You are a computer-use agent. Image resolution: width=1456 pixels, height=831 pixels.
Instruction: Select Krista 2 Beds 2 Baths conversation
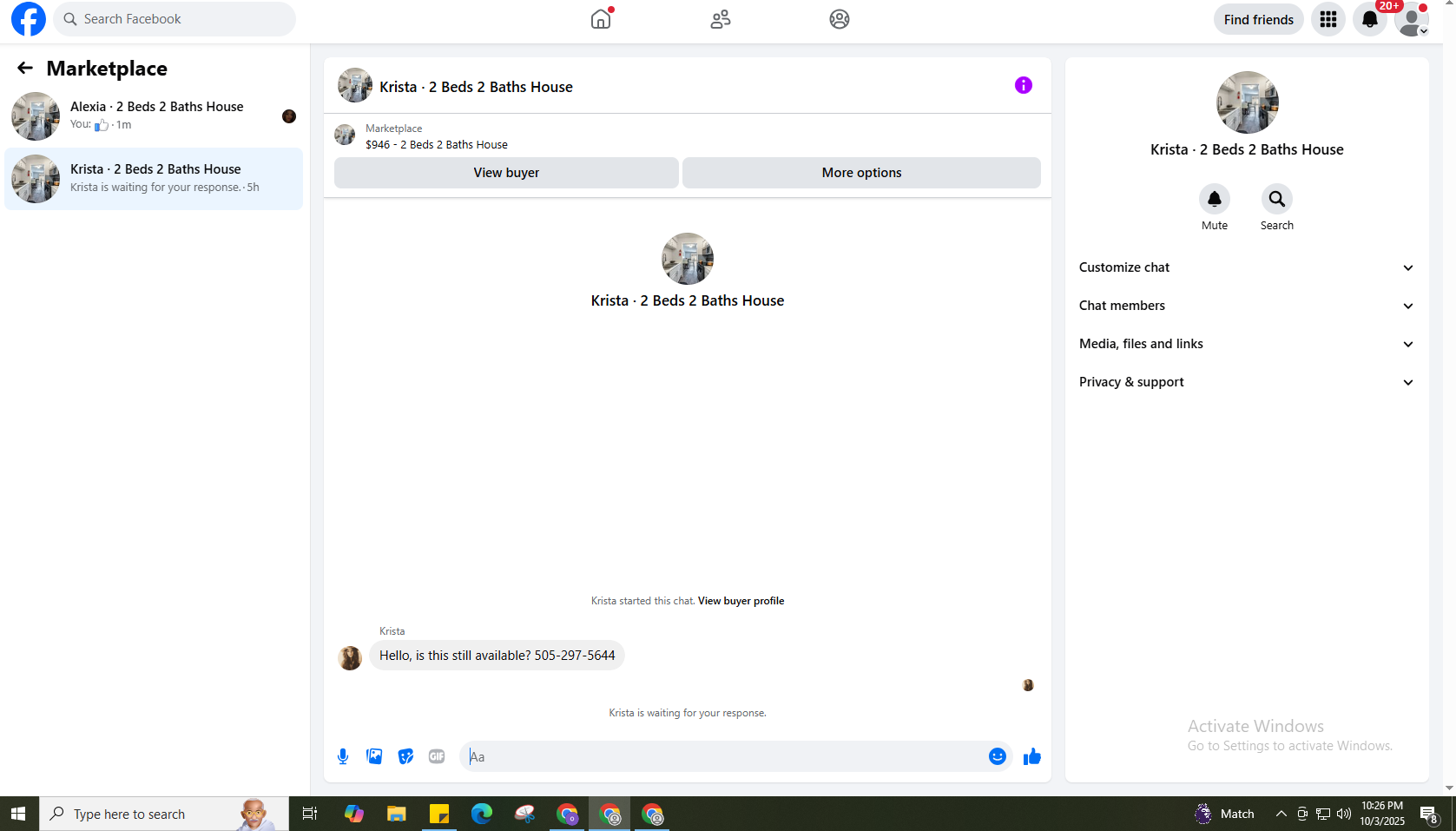click(154, 178)
